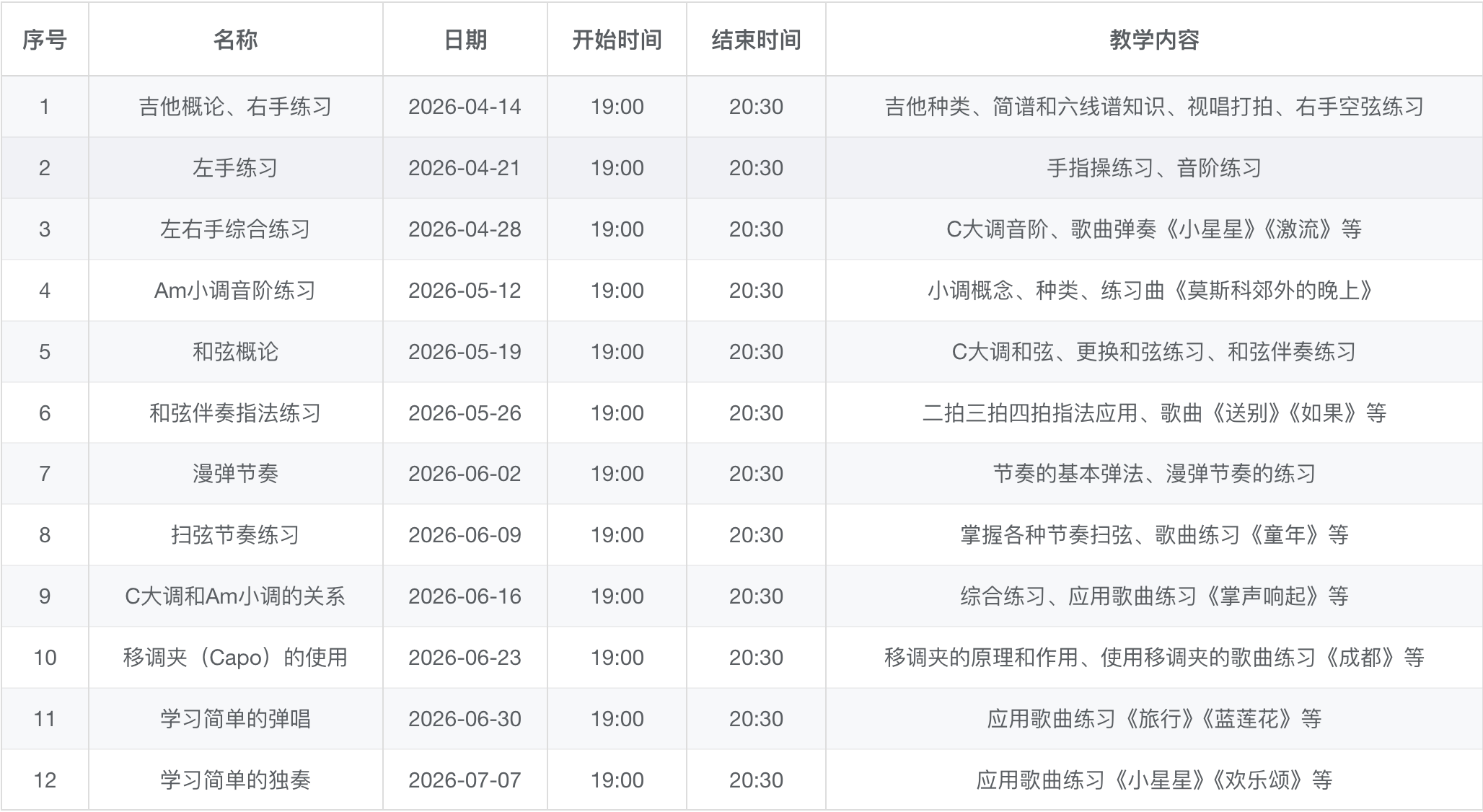
Task: Click the 教学内容 column header
Action: [1154, 40]
